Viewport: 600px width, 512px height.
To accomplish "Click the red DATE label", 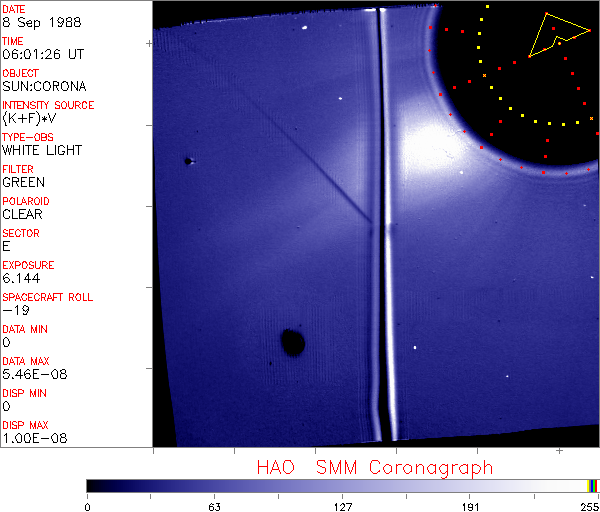I will (x=14, y=9).
